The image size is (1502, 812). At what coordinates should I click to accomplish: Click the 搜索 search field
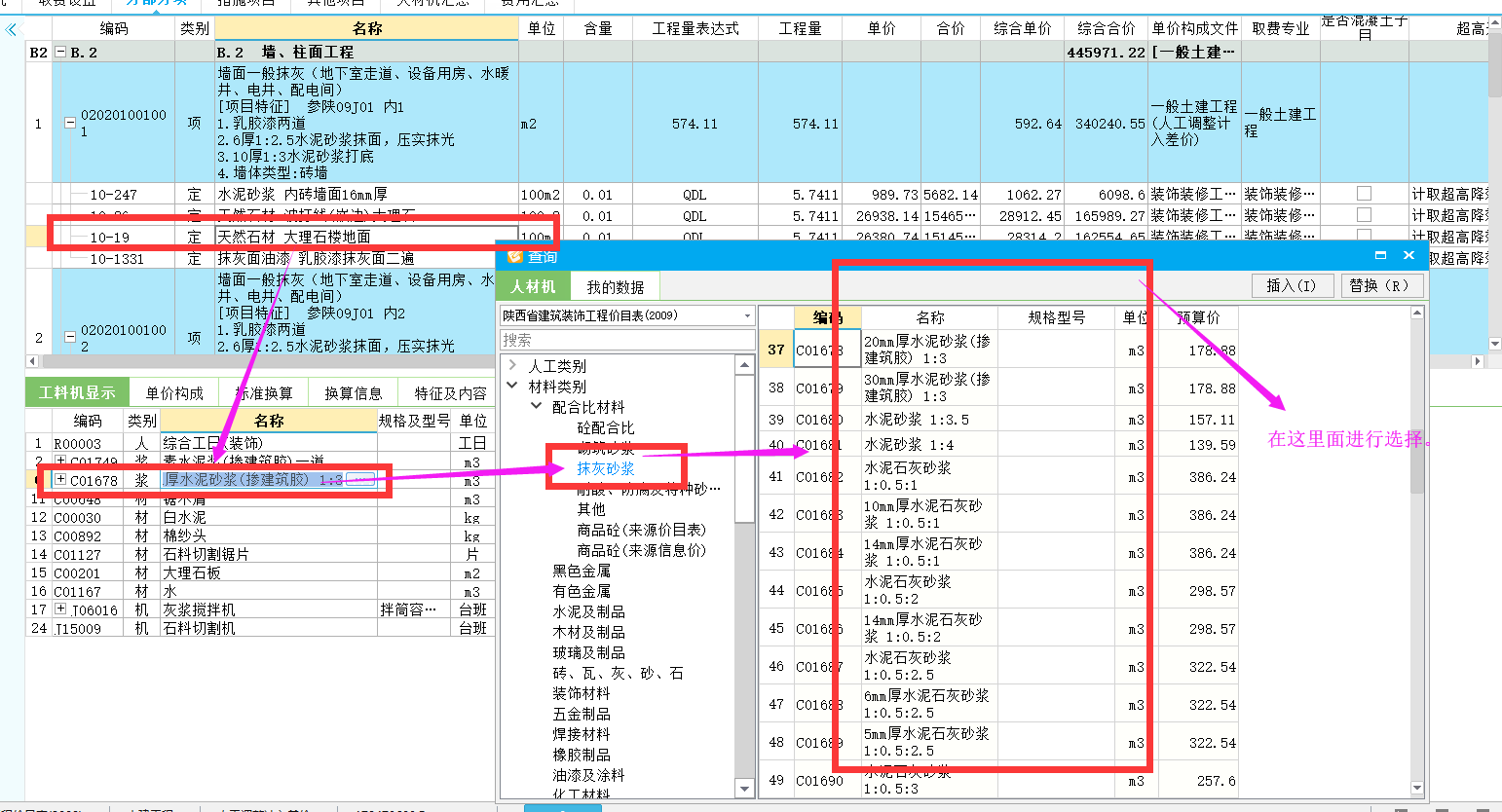pyautogui.click(x=627, y=340)
